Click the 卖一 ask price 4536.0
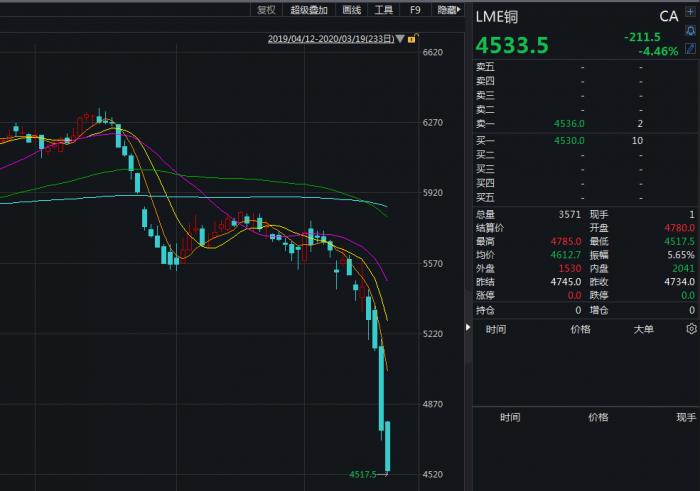700x491 pixels. click(x=569, y=123)
